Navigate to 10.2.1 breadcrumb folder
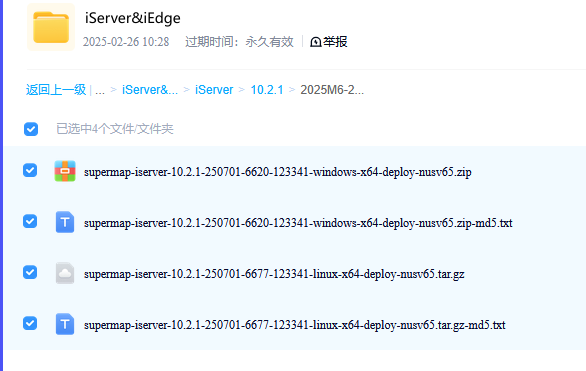Viewport: 586px width, 371px height. [x=267, y=90]
